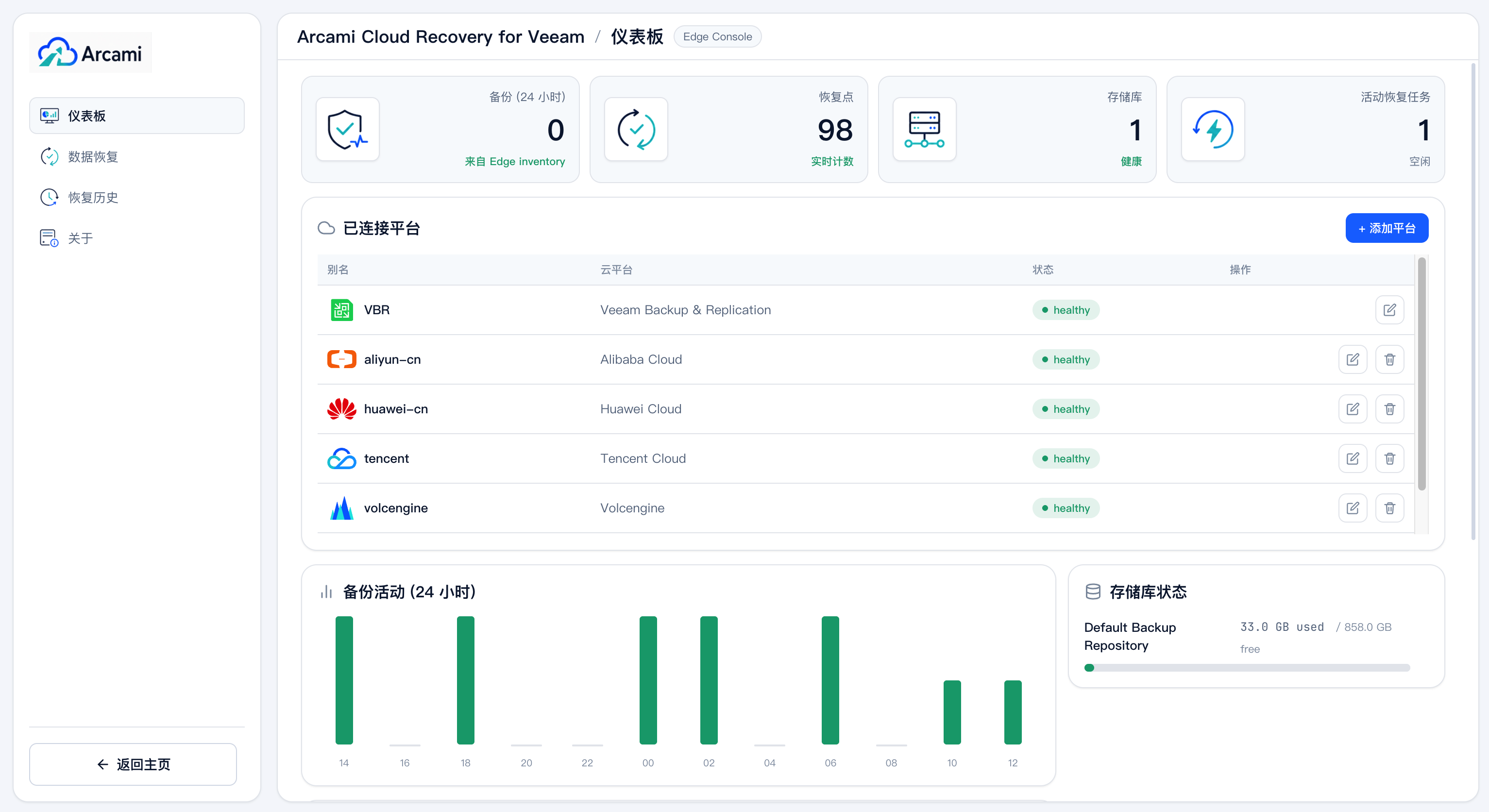
Task: Open the 数据恢复 data recovery page
Action: [x=137, y=156]
